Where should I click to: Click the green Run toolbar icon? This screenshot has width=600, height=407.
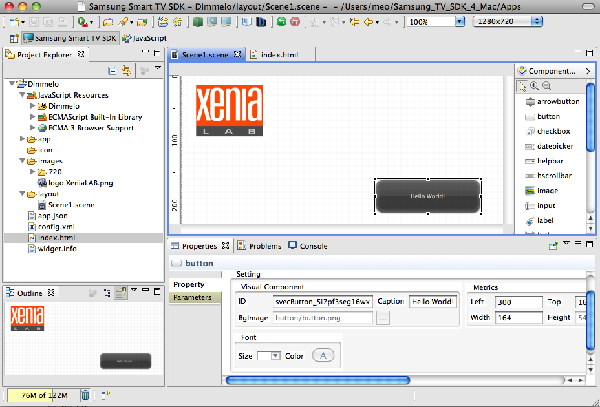(x=82, y=22)
